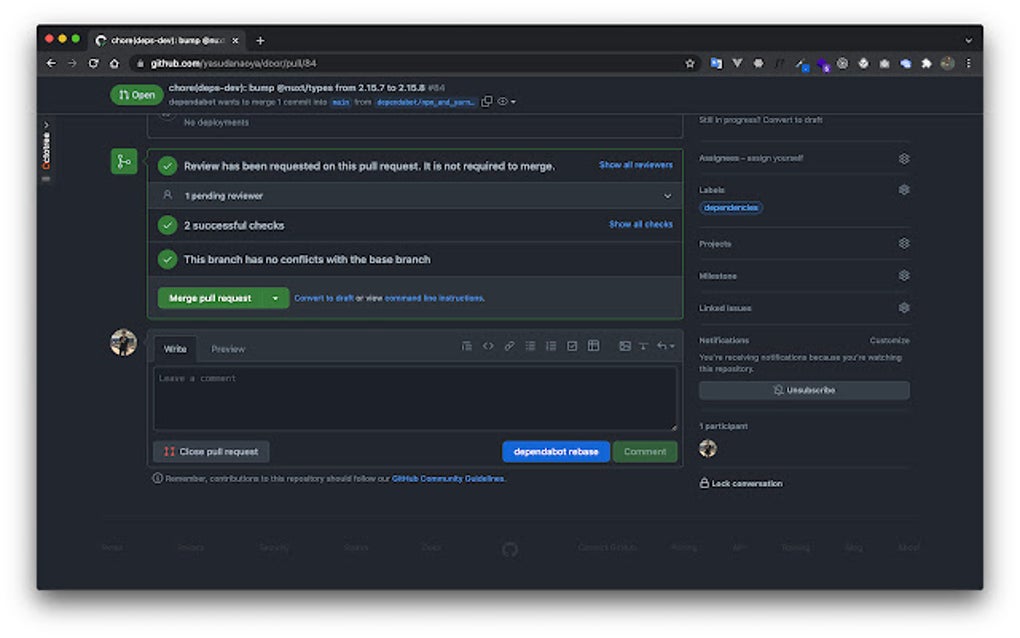Open Labels settings gear
Image resolution: width=1020 pixels, height=638 pixels.
904,190
